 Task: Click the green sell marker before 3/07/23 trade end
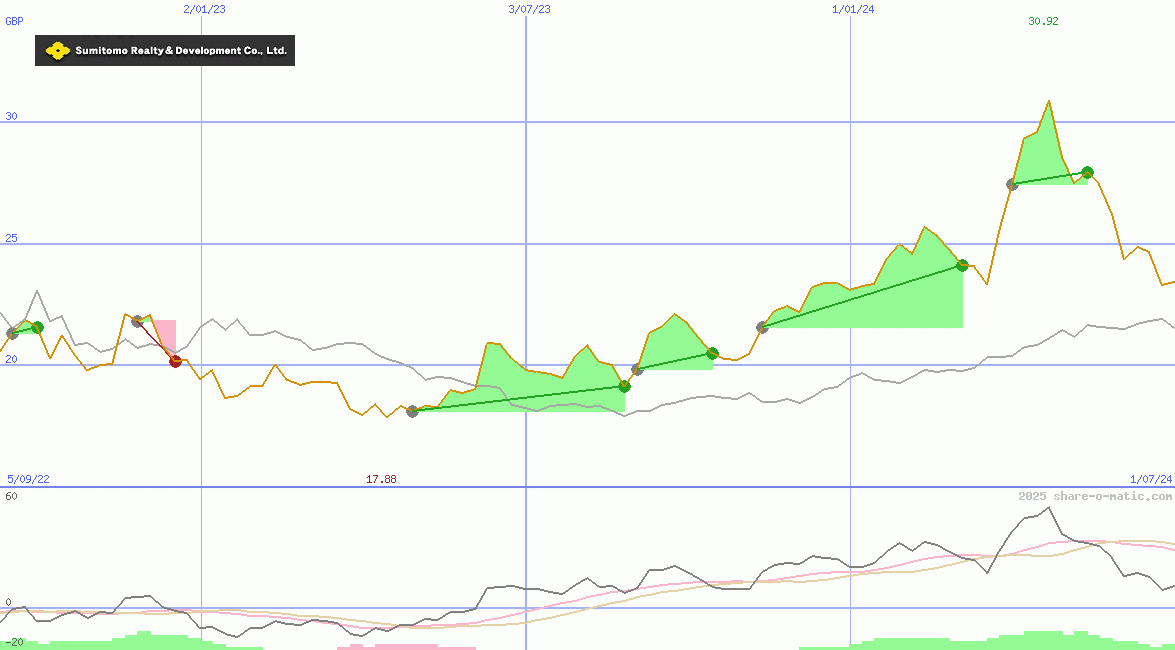[x=624, y=386]
